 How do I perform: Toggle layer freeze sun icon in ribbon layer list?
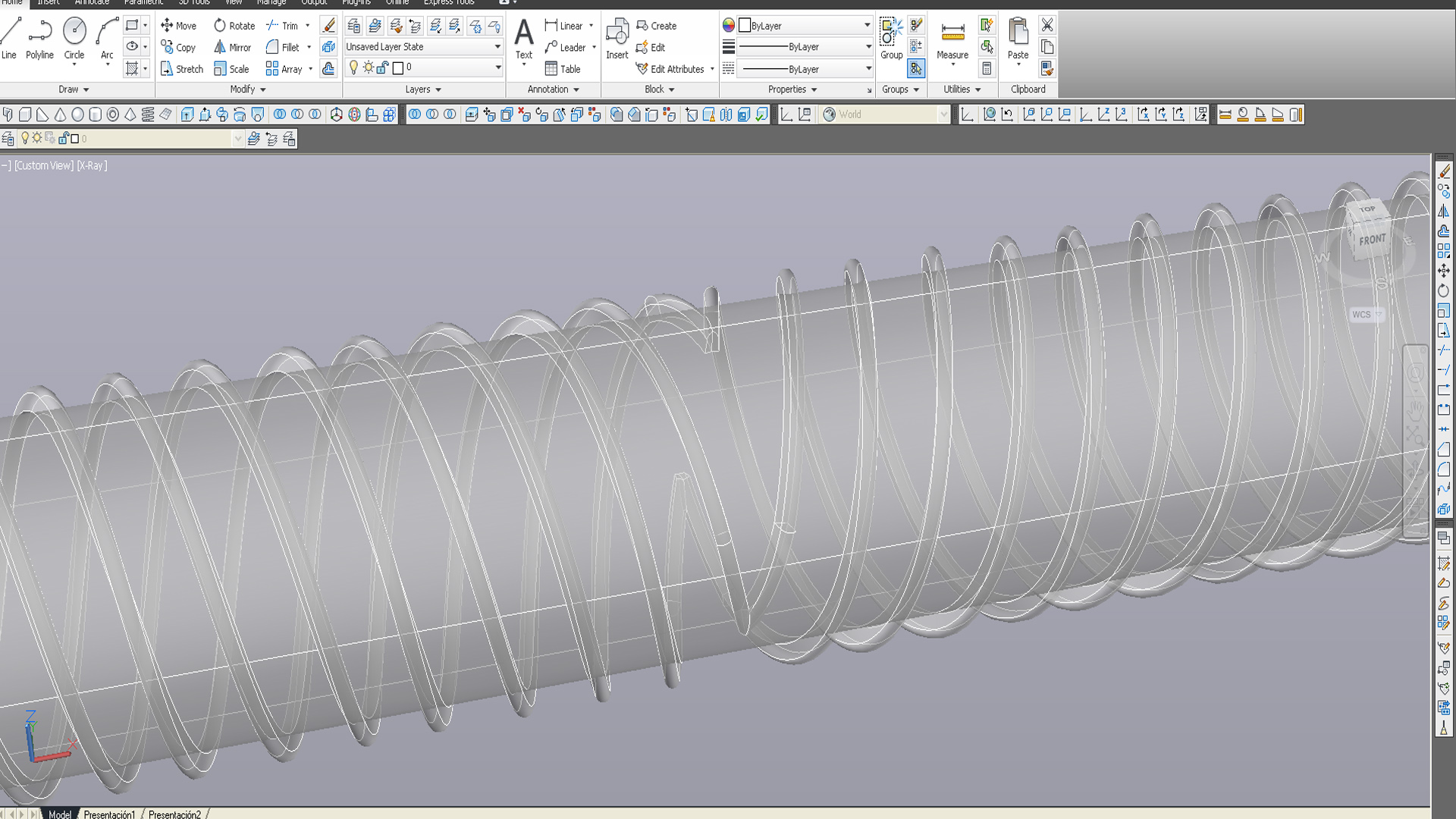pyautogui.click(x=369, y=67)
